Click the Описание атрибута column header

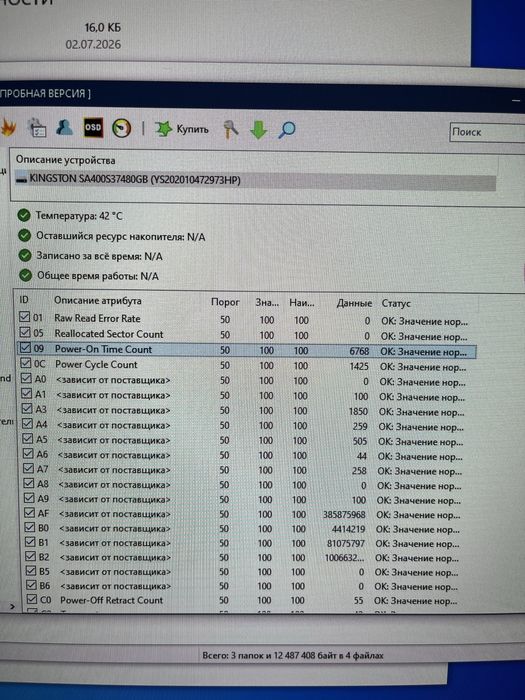click(98, 300)
